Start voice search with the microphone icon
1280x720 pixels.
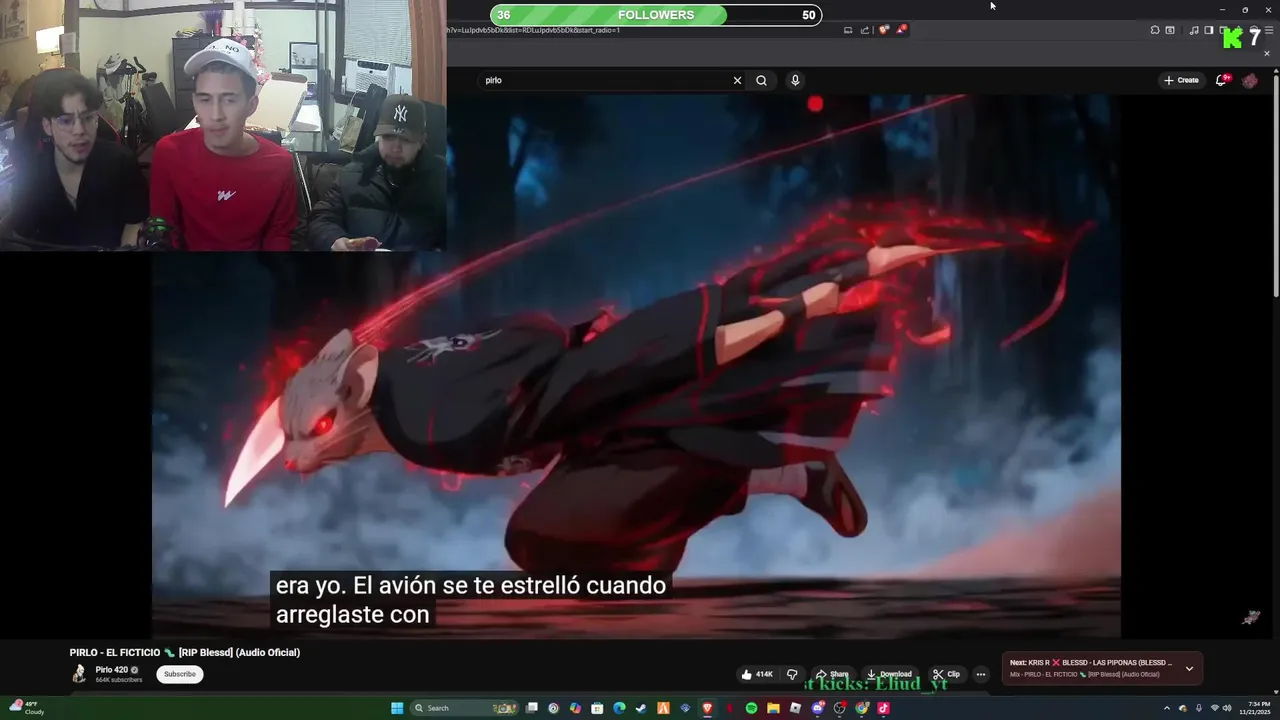(x=795, y=80)
